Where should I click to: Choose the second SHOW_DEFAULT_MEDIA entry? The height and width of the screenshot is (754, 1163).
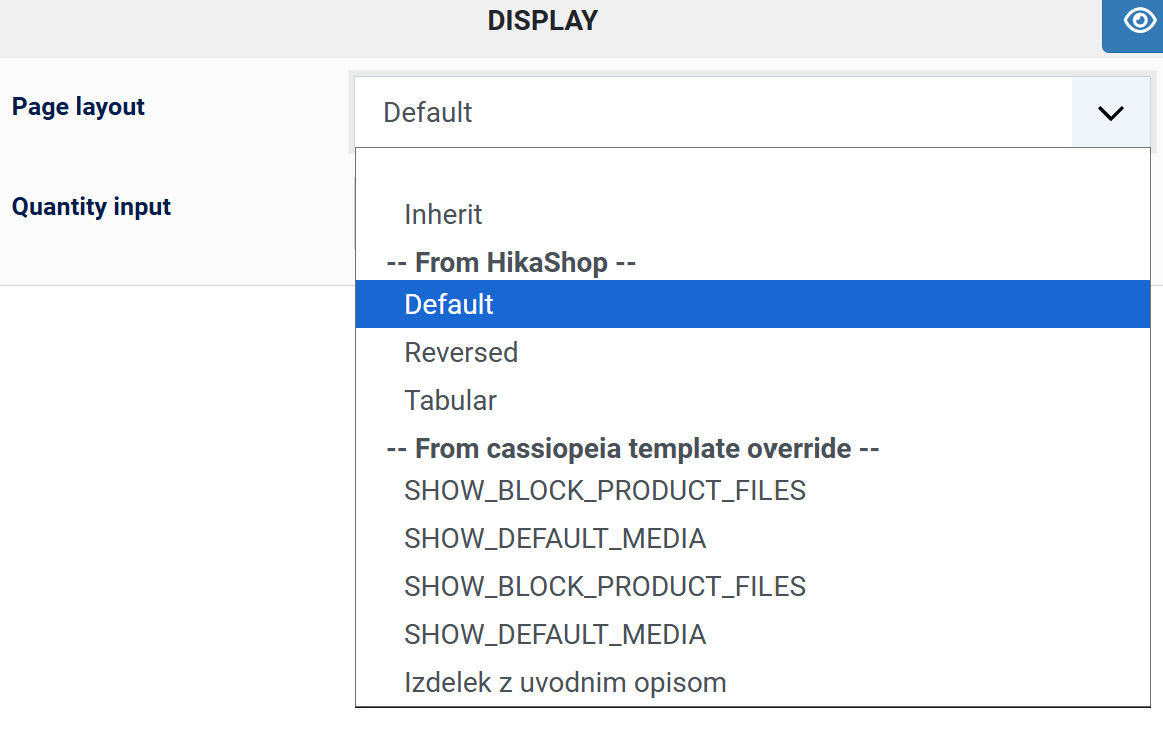click(554, 634)
